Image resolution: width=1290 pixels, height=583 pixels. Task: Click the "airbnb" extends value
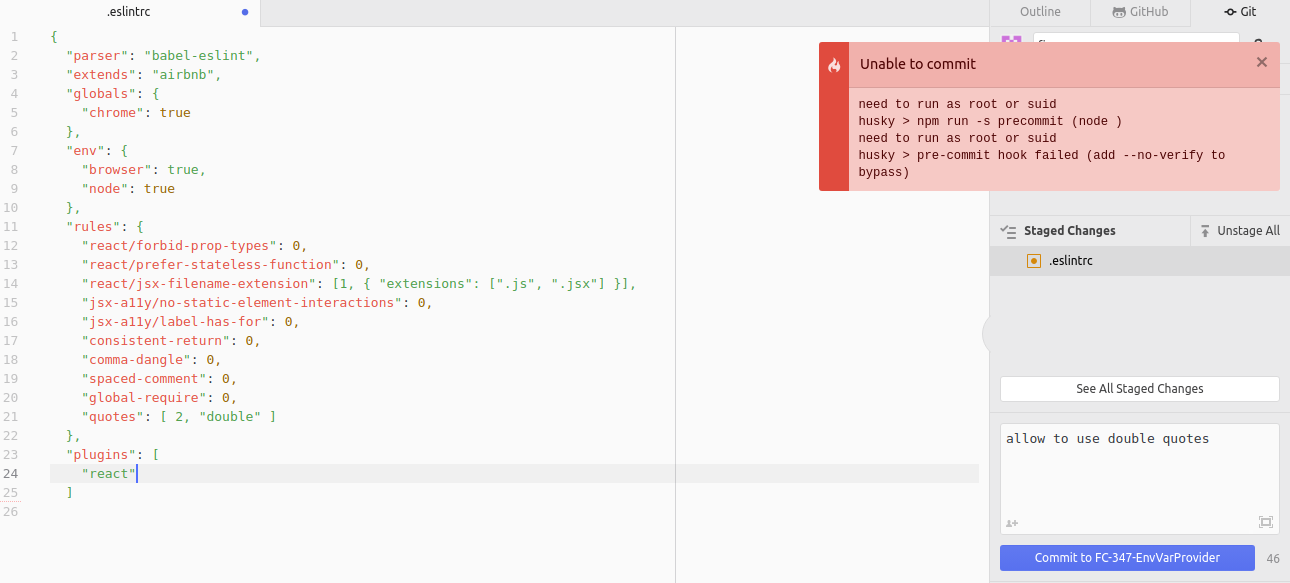[x=183, y=75]
